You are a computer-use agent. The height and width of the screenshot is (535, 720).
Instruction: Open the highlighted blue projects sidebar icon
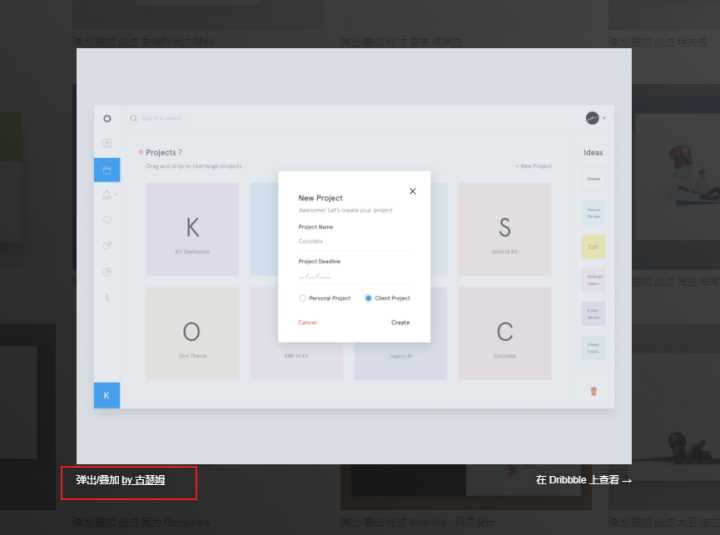pyautogui.click(x=107, y=170)
